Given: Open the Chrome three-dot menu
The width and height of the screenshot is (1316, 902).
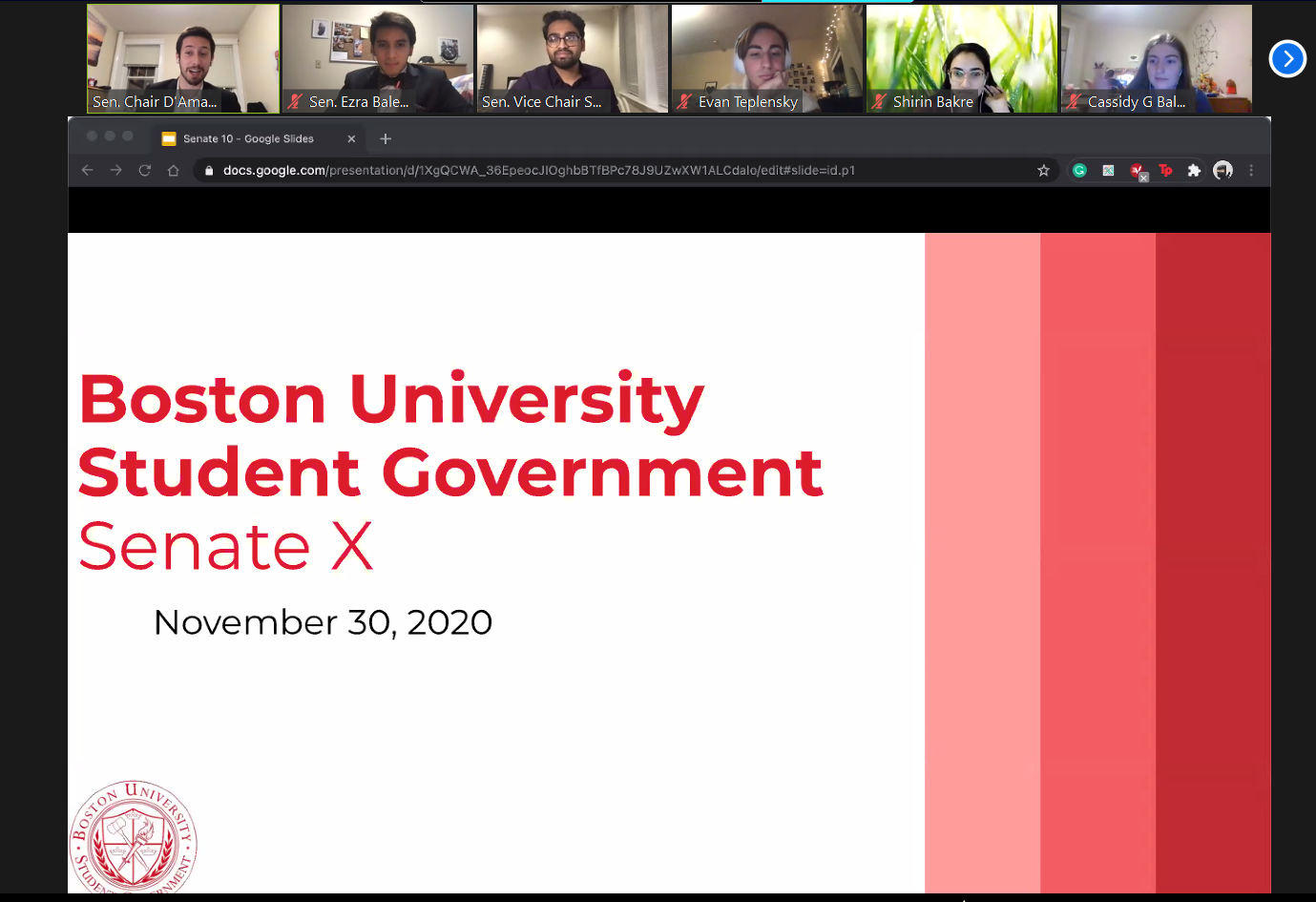Looking at the screenshot, I should coord(1251,170).
